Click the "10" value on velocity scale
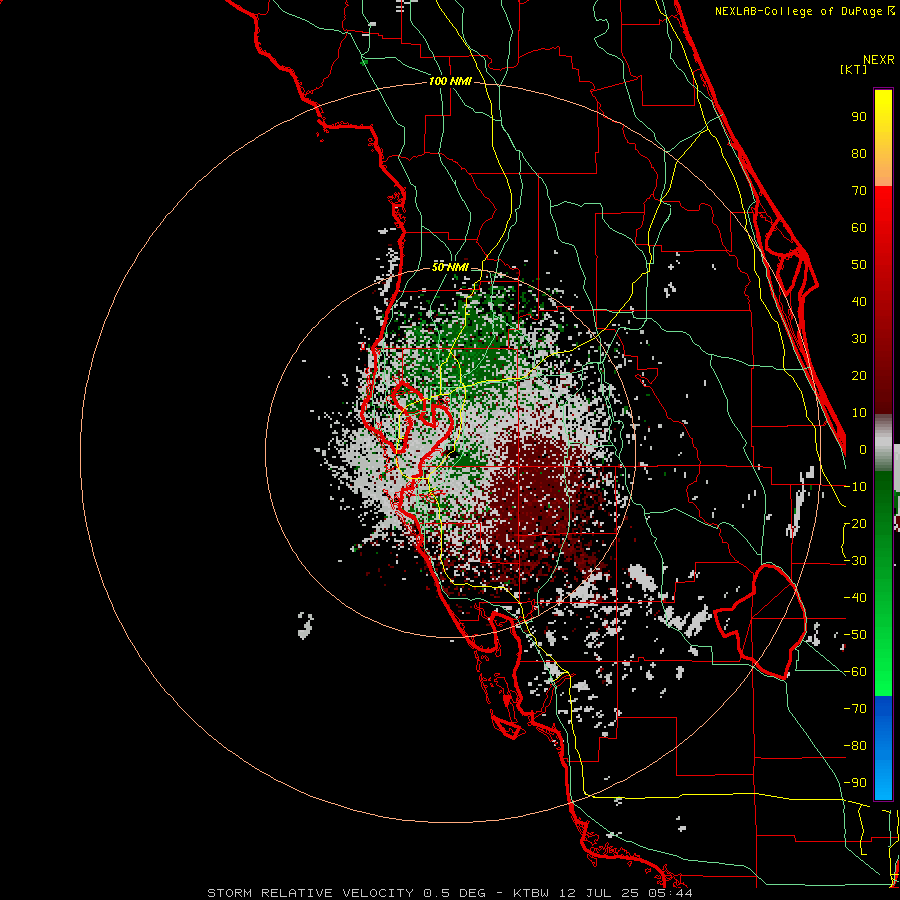 click(859, 413)
